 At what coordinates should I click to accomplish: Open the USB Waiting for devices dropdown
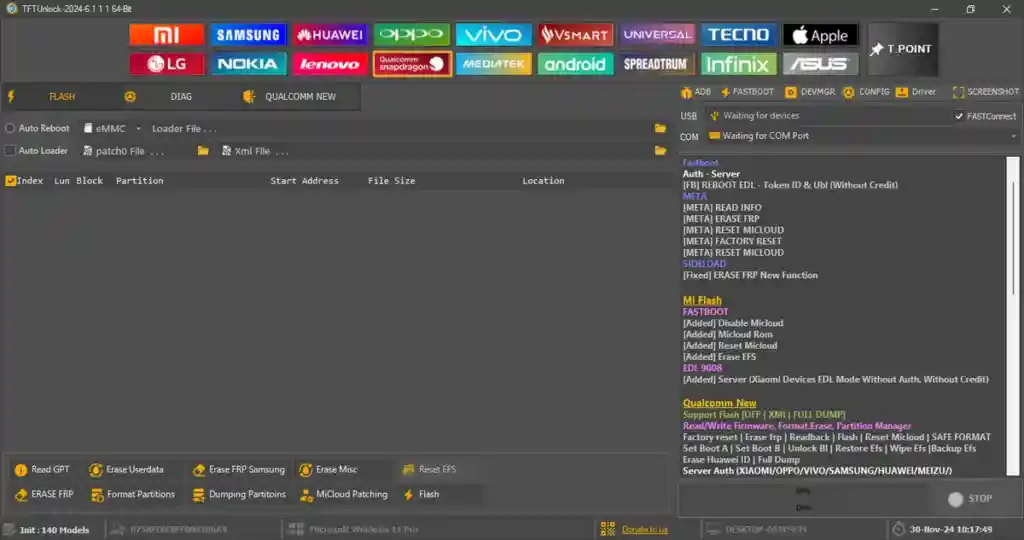(828, 116)
